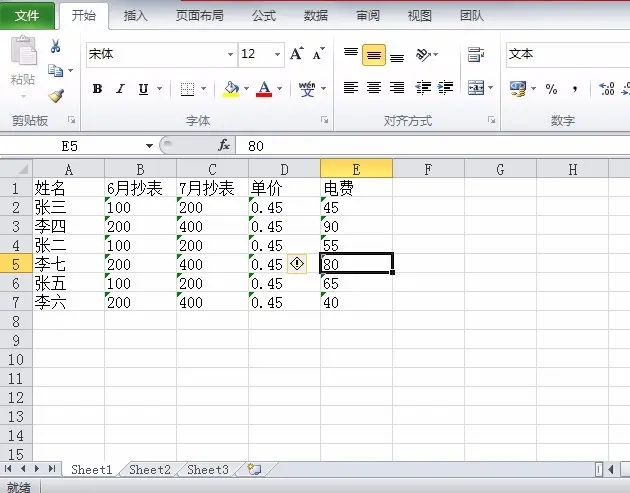Click the font color red A swatch
Screen dimensions: 630x493
(x=264, y=89)
